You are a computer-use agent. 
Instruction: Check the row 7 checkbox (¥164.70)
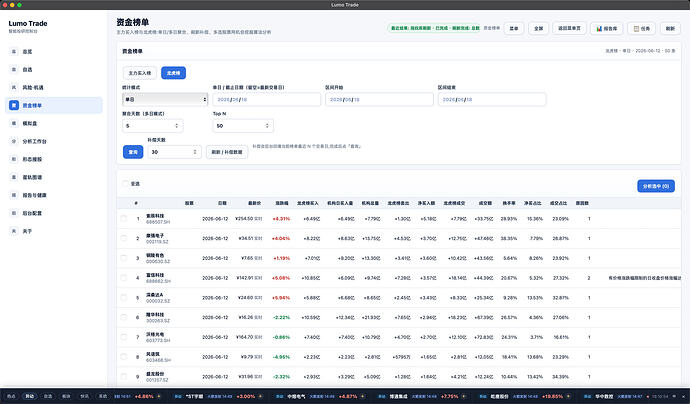124,337
